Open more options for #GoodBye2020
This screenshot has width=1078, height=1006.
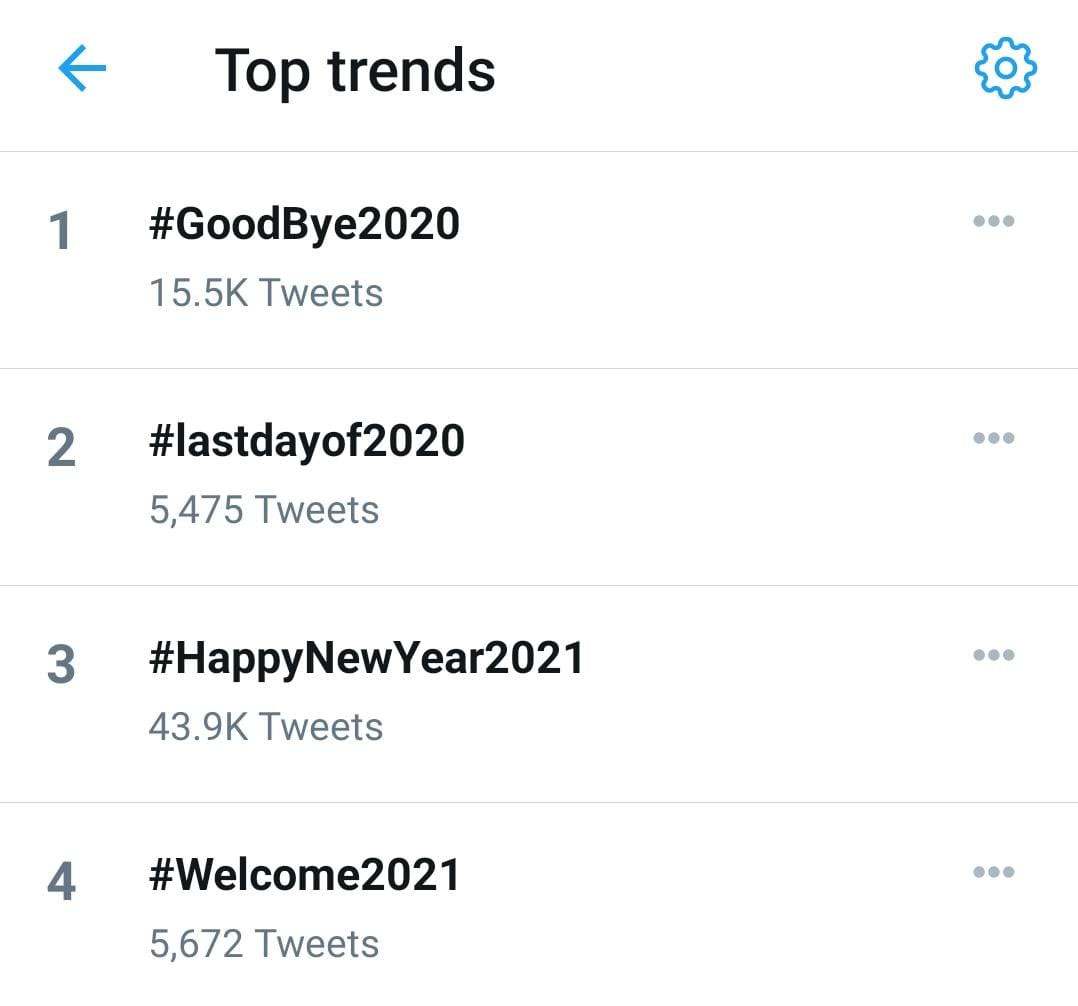pos(993,221)
